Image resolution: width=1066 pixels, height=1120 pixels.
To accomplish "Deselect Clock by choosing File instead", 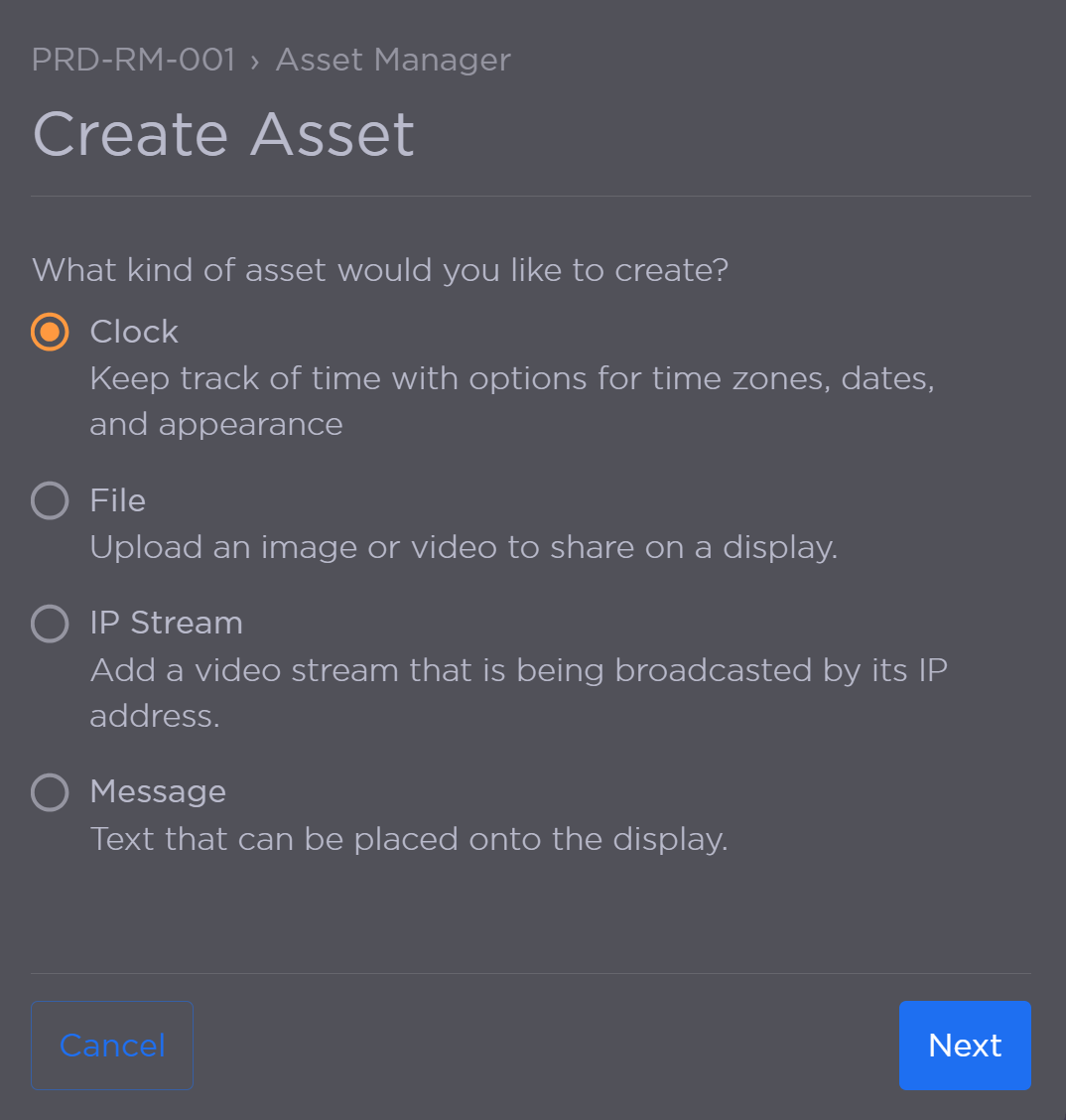I will click(x=49, y=500).
